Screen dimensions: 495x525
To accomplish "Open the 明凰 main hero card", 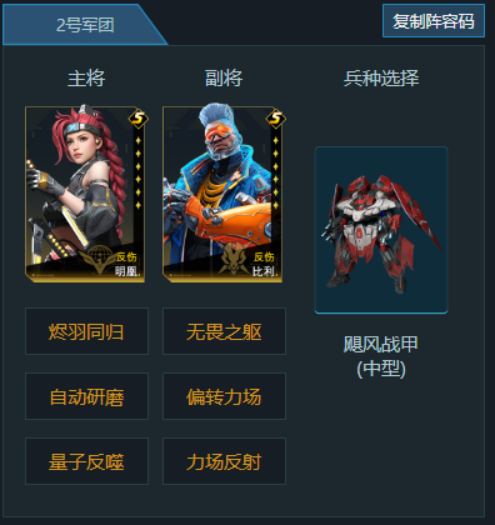I will click(x=85, y=194).
